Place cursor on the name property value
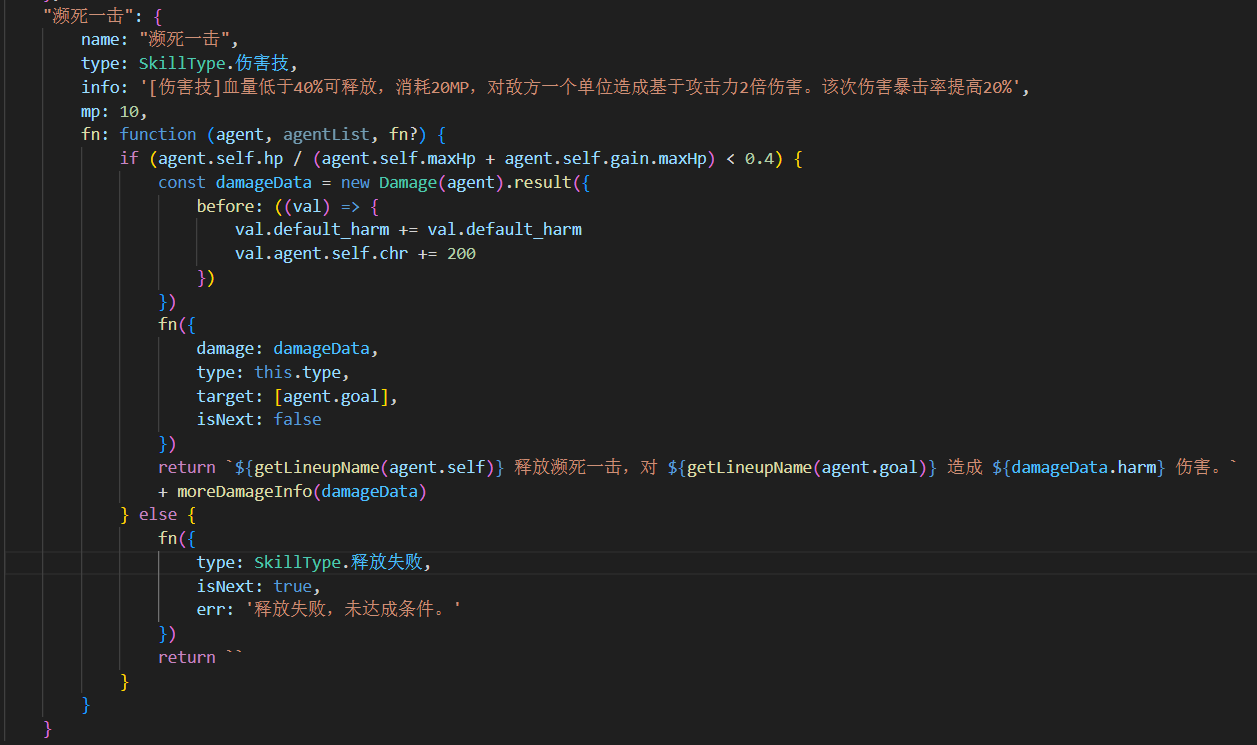 pyautogui.click(x=187, y=39)
